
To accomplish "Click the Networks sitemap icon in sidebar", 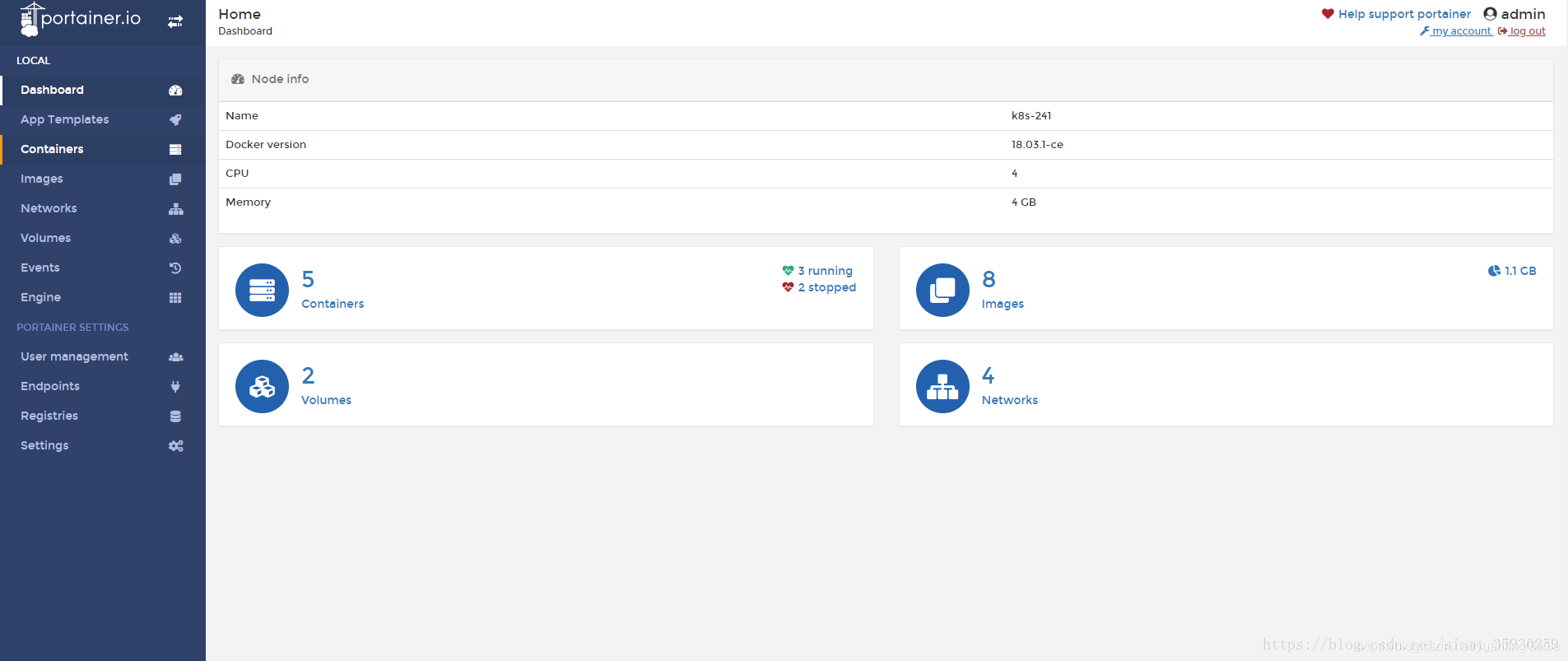I will [175, 209].
